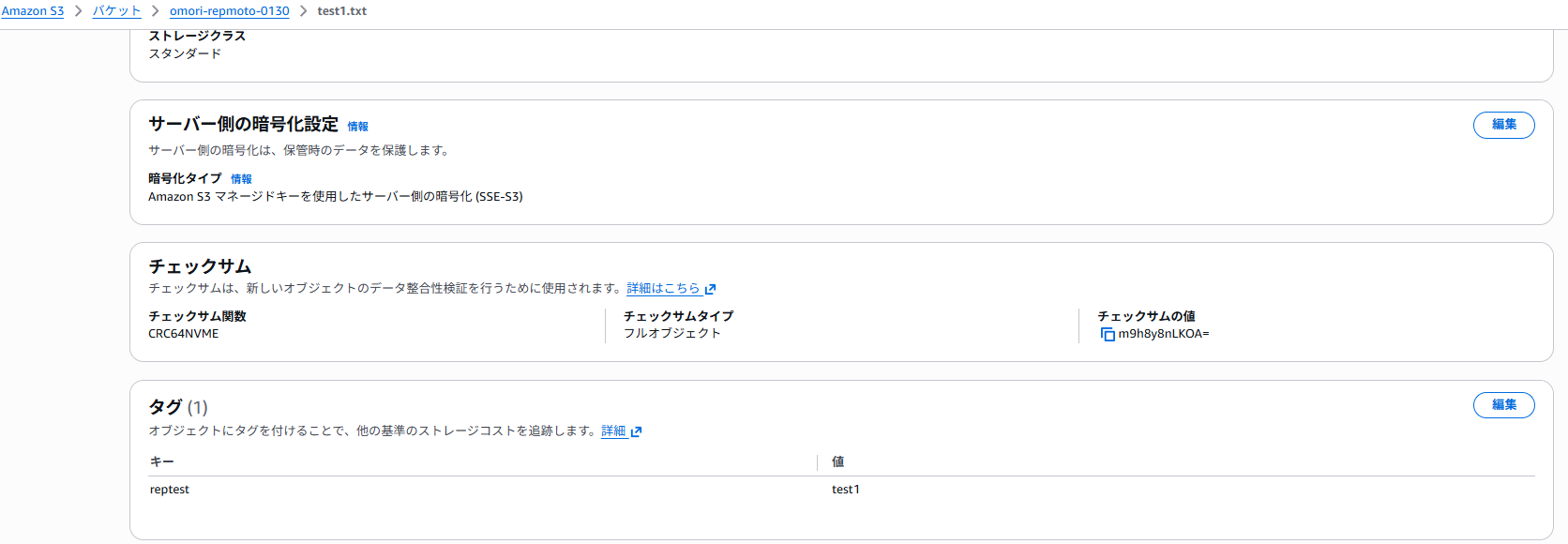Click 情報 next to サーバー側の暗号化設定
This screenshot has width=1568, height=544.
coord(357,126)
